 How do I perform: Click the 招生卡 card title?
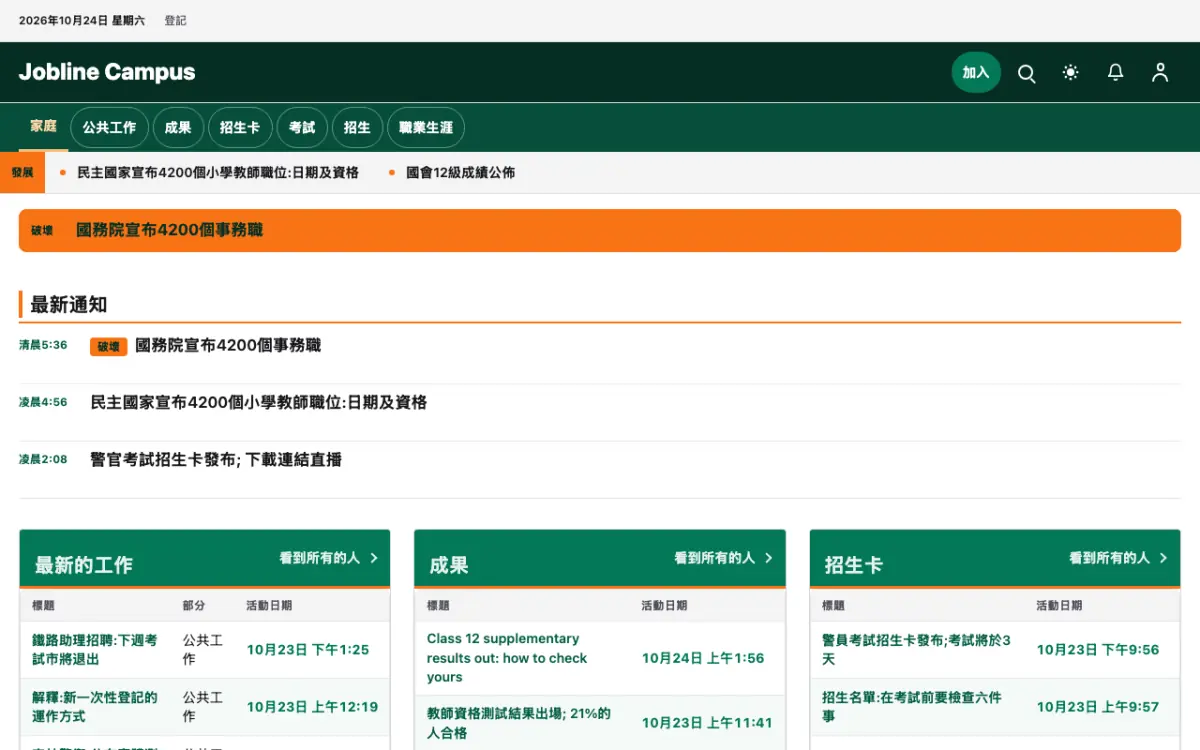[854, 565]
